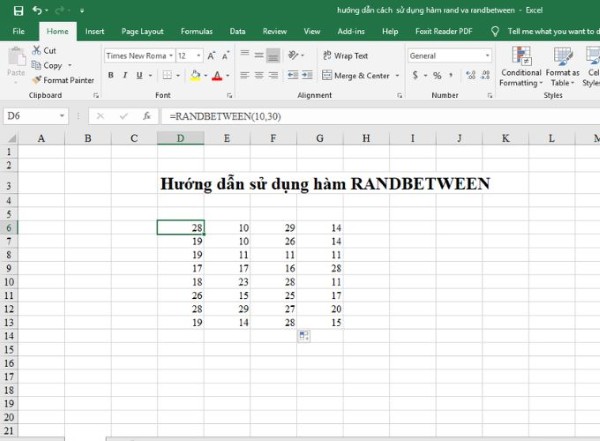Click the File menu button
The height and width of the screenshot is (441, 600).
pyautogui.click(x=18, y=31)
